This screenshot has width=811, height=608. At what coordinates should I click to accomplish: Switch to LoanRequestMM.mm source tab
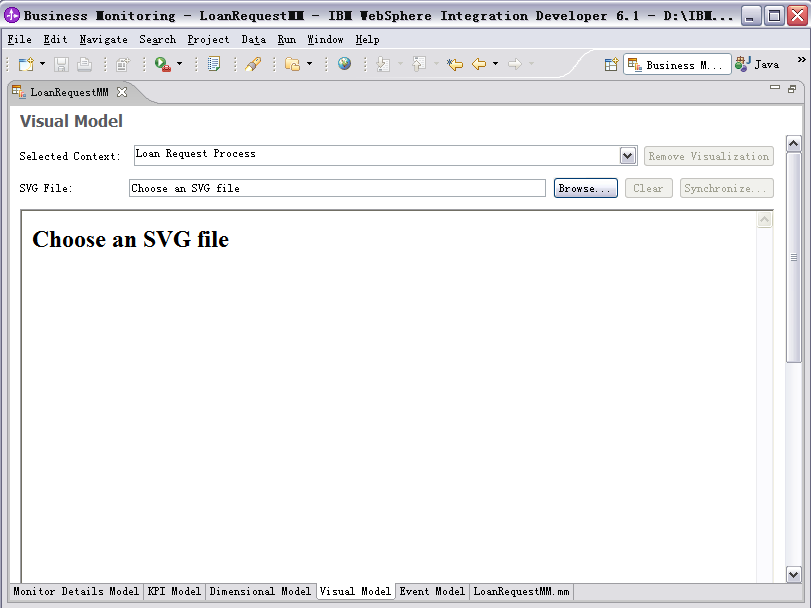pos(521,591)
